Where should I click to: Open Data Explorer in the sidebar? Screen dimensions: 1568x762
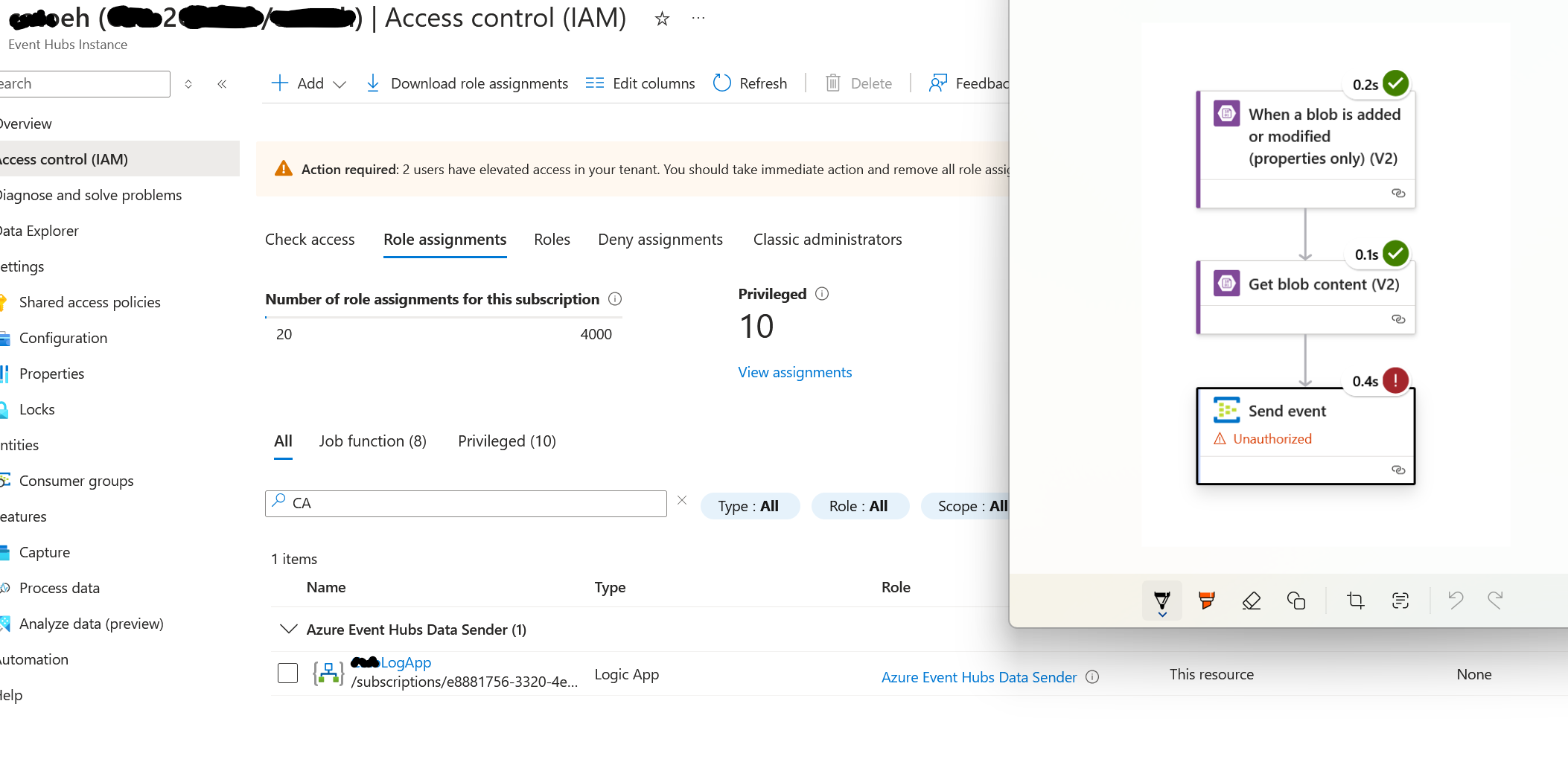point(39,231)
